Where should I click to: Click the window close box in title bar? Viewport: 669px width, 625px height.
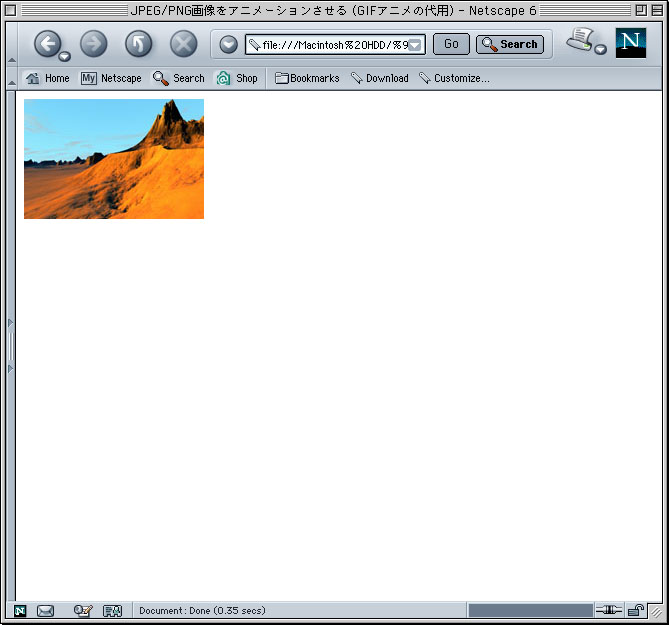click(x=11, y=10)
